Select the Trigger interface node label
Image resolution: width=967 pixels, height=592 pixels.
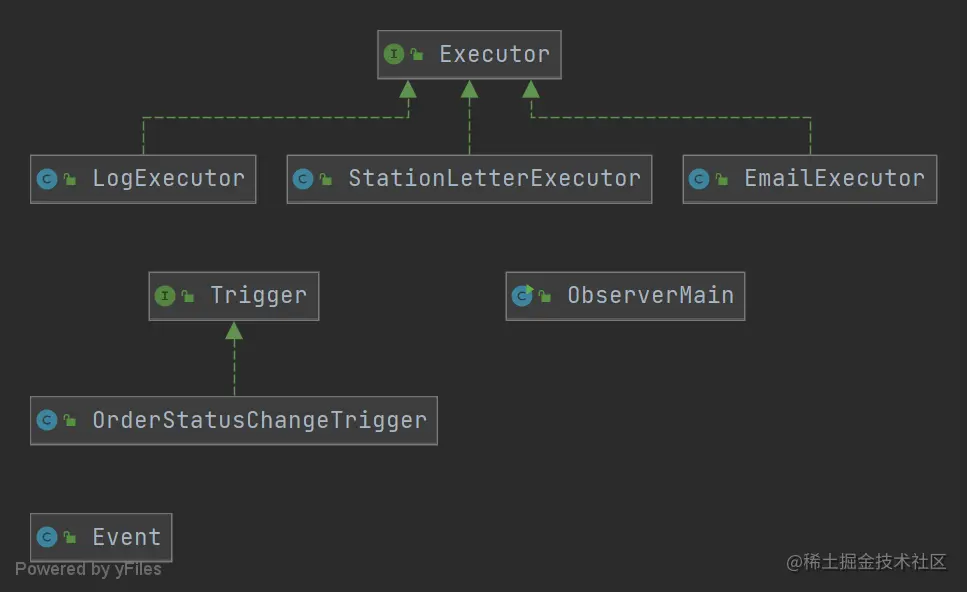point(258,296)
